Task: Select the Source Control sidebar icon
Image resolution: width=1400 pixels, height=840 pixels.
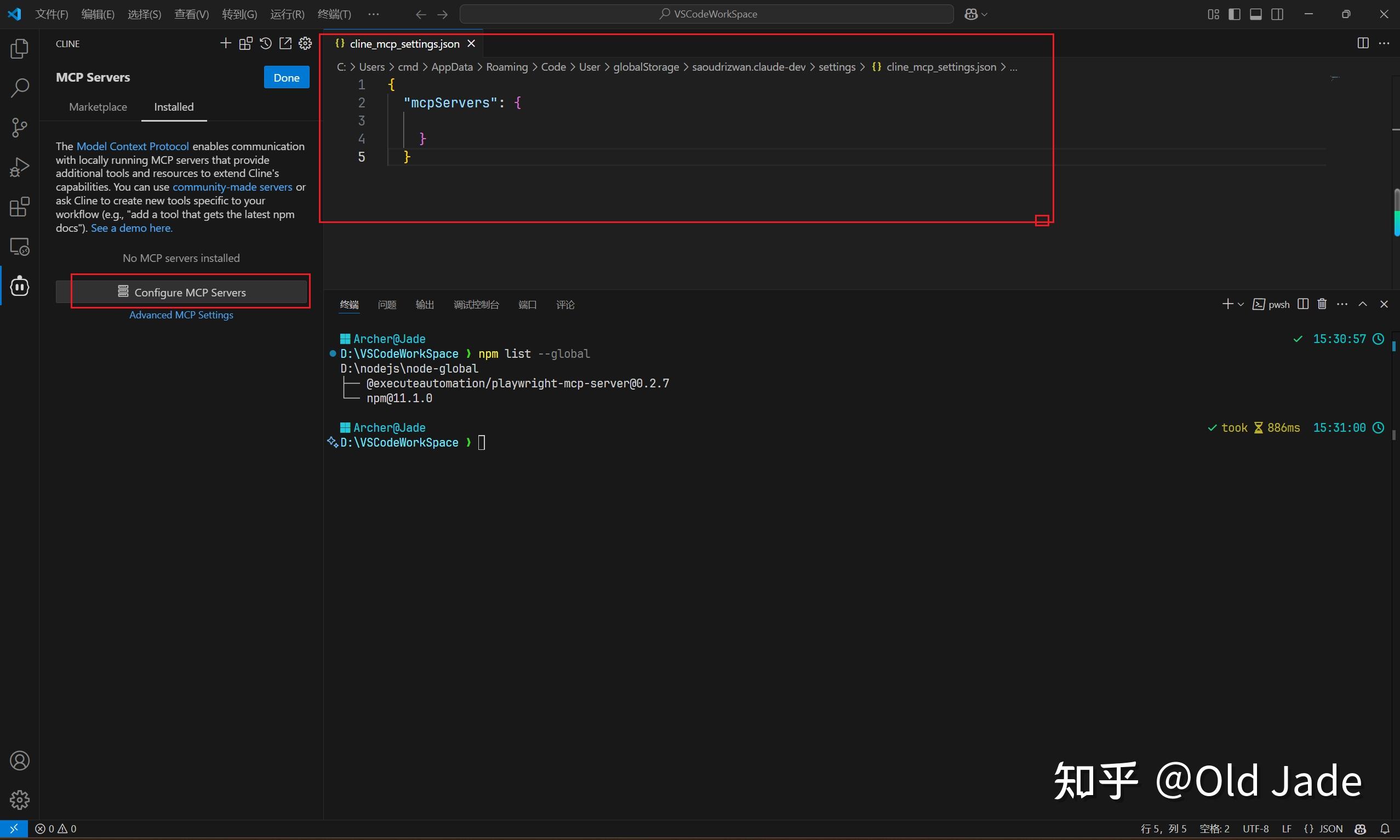Action: 19,127
